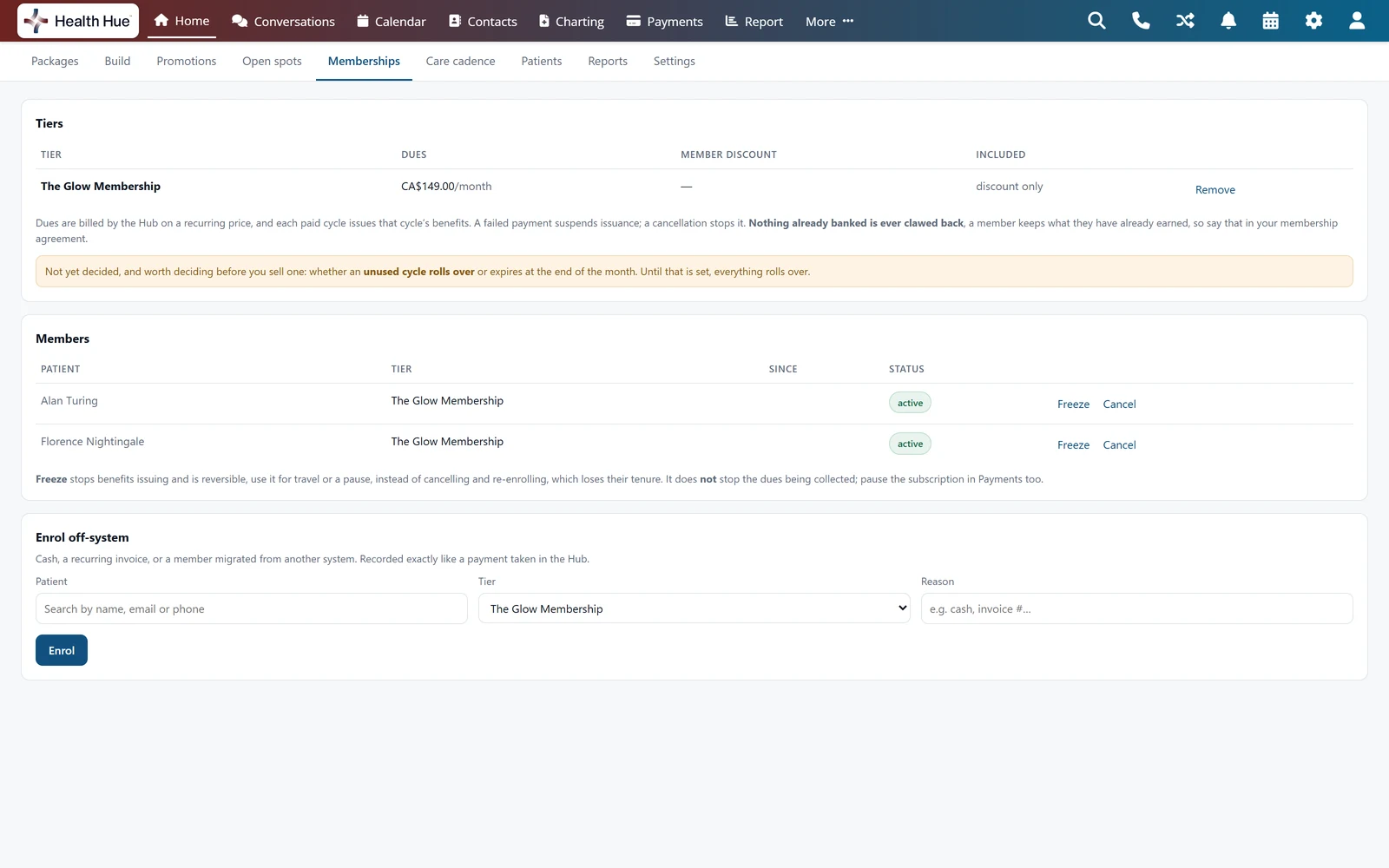
Task: Open the notifications bell
Action: [1228, 21]
